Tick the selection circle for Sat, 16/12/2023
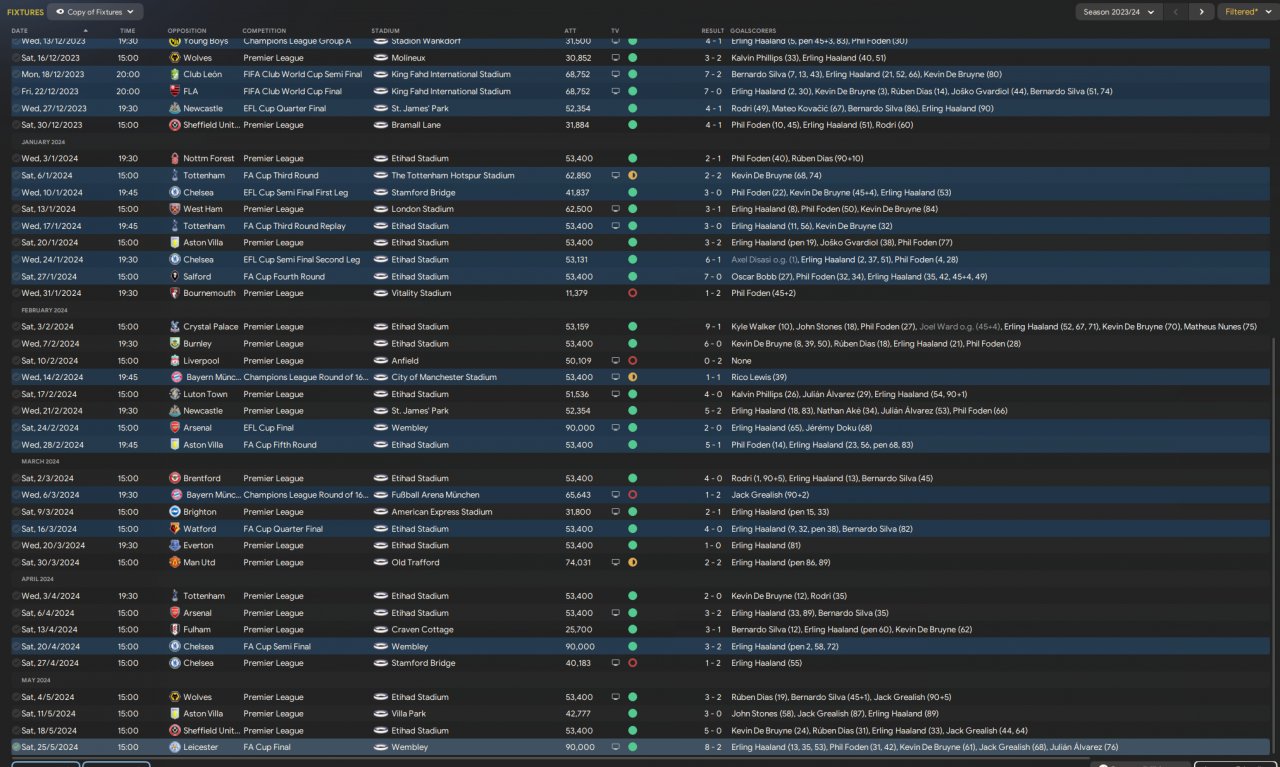 click(x=16, y=58)
